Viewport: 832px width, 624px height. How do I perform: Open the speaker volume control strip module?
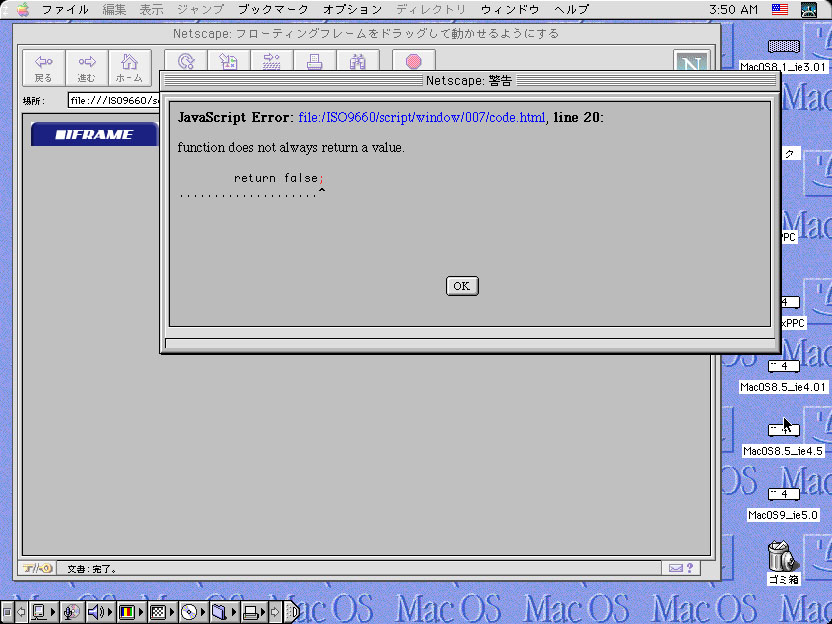click(x=100, y=612)
